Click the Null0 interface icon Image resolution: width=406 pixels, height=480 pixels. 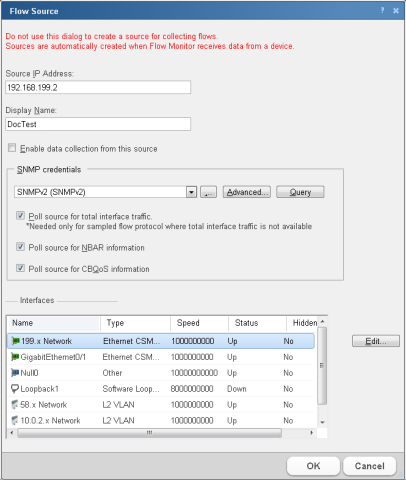point(15,372)
